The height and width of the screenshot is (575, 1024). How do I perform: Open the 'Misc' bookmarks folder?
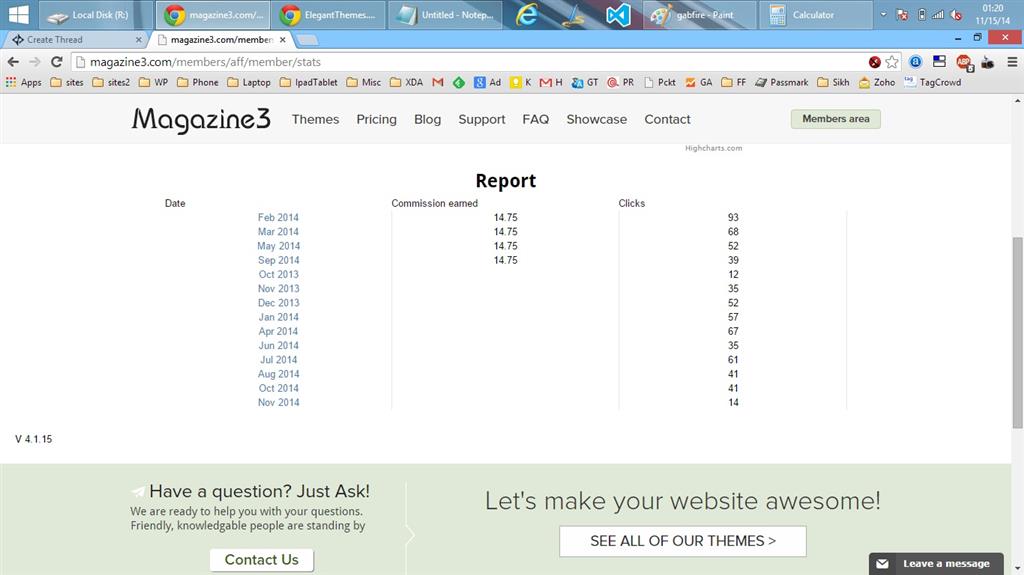click(364, 82)
